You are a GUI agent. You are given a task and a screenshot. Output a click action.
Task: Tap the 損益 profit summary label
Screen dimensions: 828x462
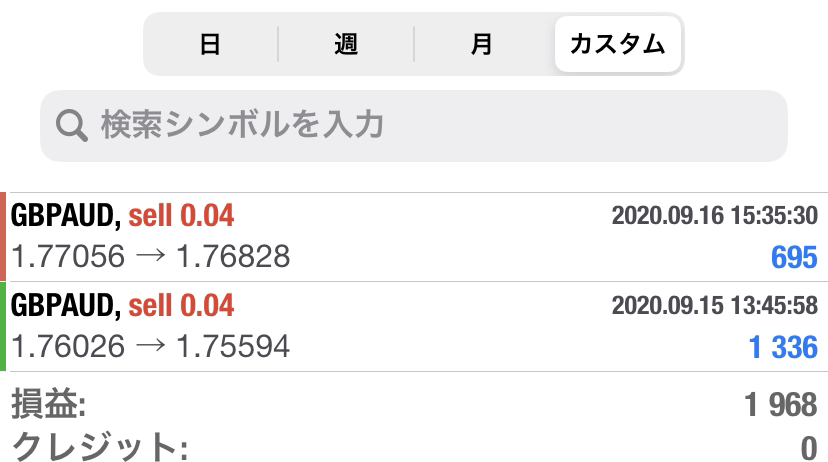[49, 404]
